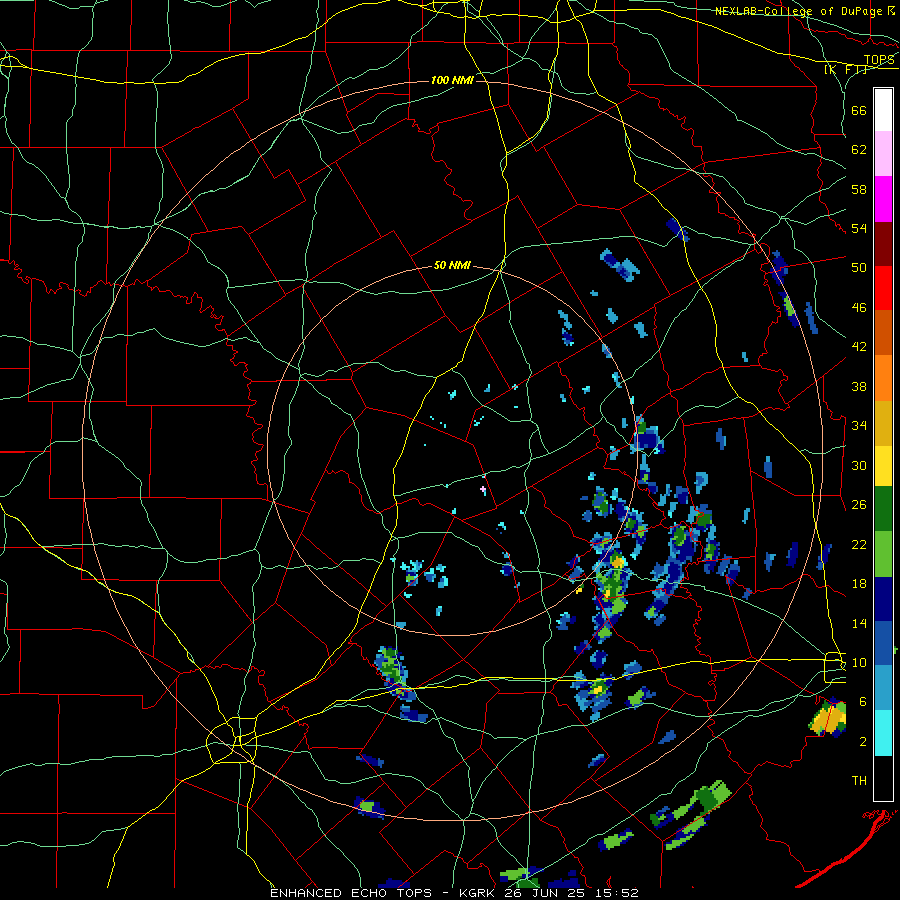Click the '54' legend value

(x=859, y=228)
